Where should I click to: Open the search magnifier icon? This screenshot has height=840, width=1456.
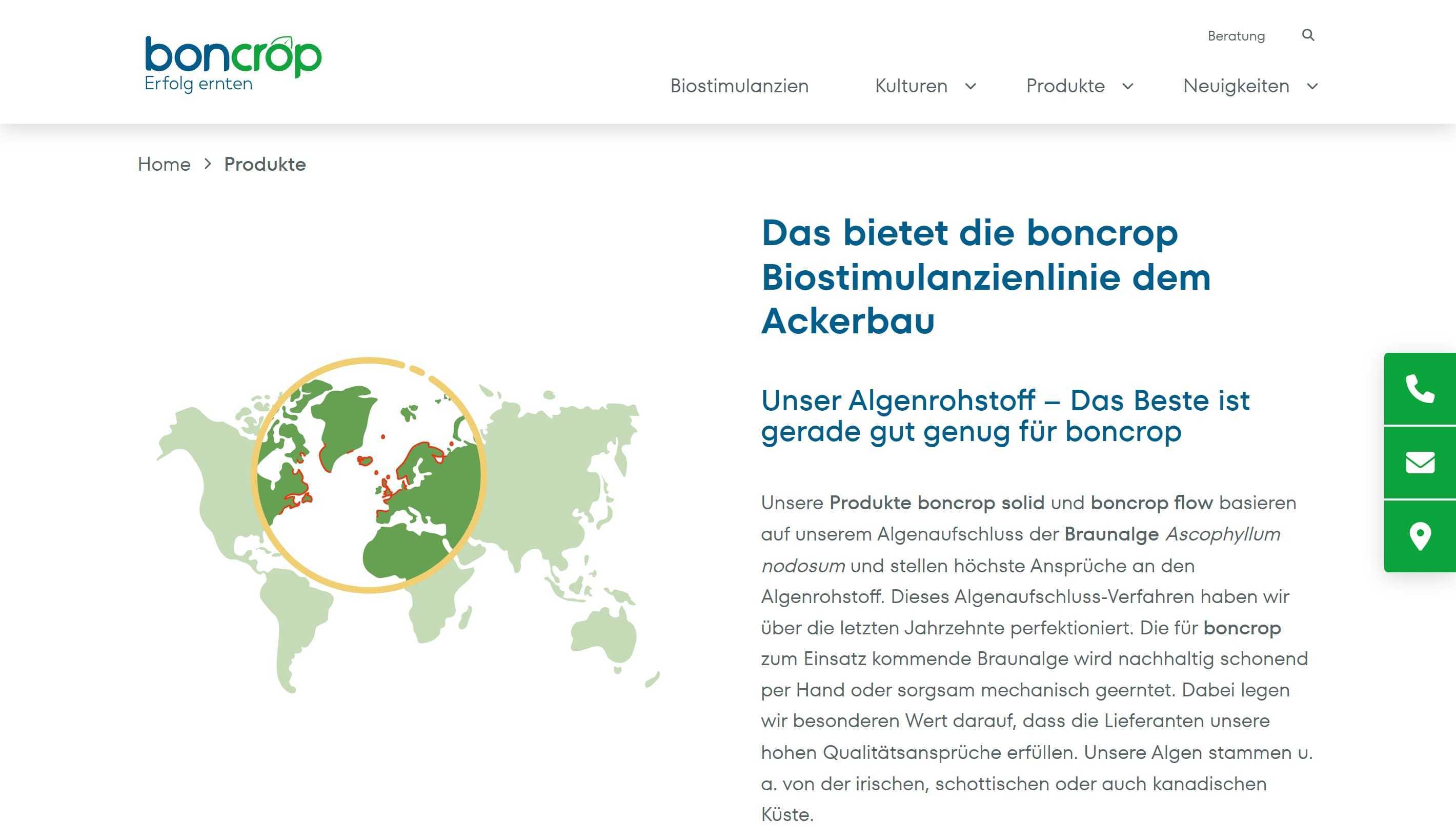click(1308, 35)
